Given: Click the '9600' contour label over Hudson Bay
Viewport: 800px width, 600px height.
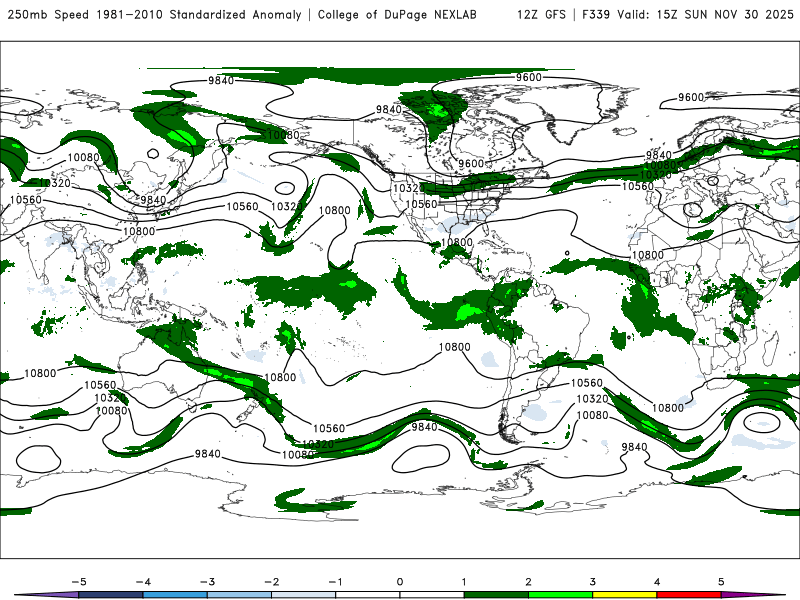Looking at the screenshot, I should coord(470,163).
